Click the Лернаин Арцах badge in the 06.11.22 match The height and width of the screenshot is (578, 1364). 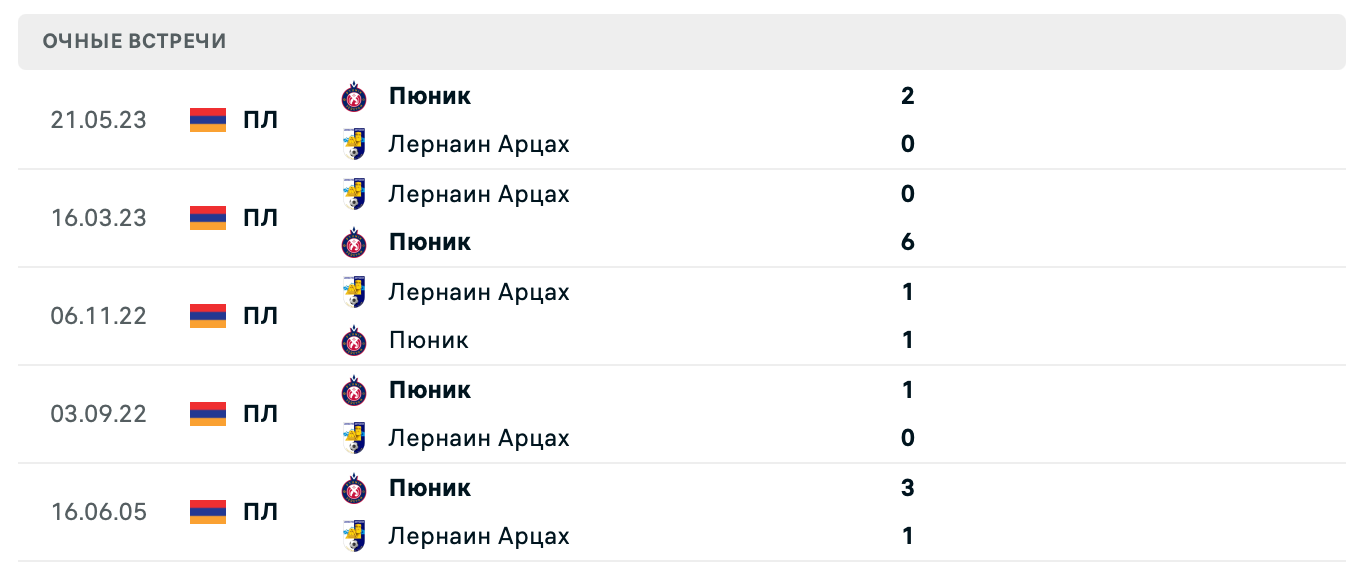(355, 291)
